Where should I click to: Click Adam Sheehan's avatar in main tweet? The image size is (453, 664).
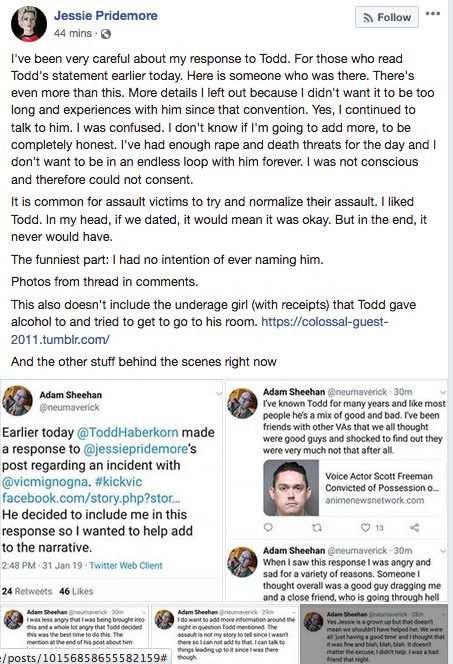coord(17,401)
